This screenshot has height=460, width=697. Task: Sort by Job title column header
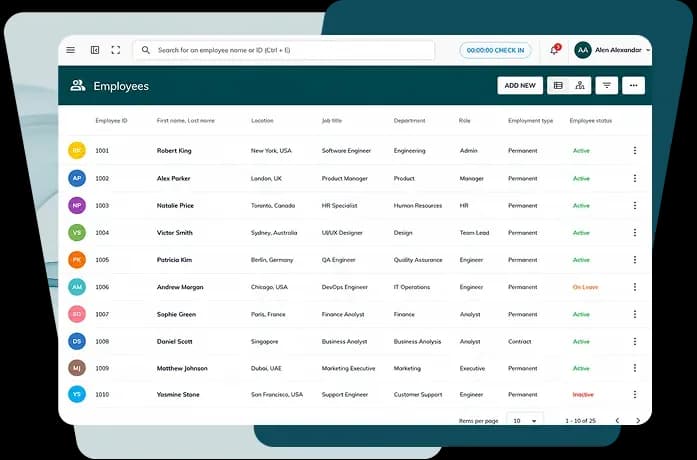(x=332, y=120)
